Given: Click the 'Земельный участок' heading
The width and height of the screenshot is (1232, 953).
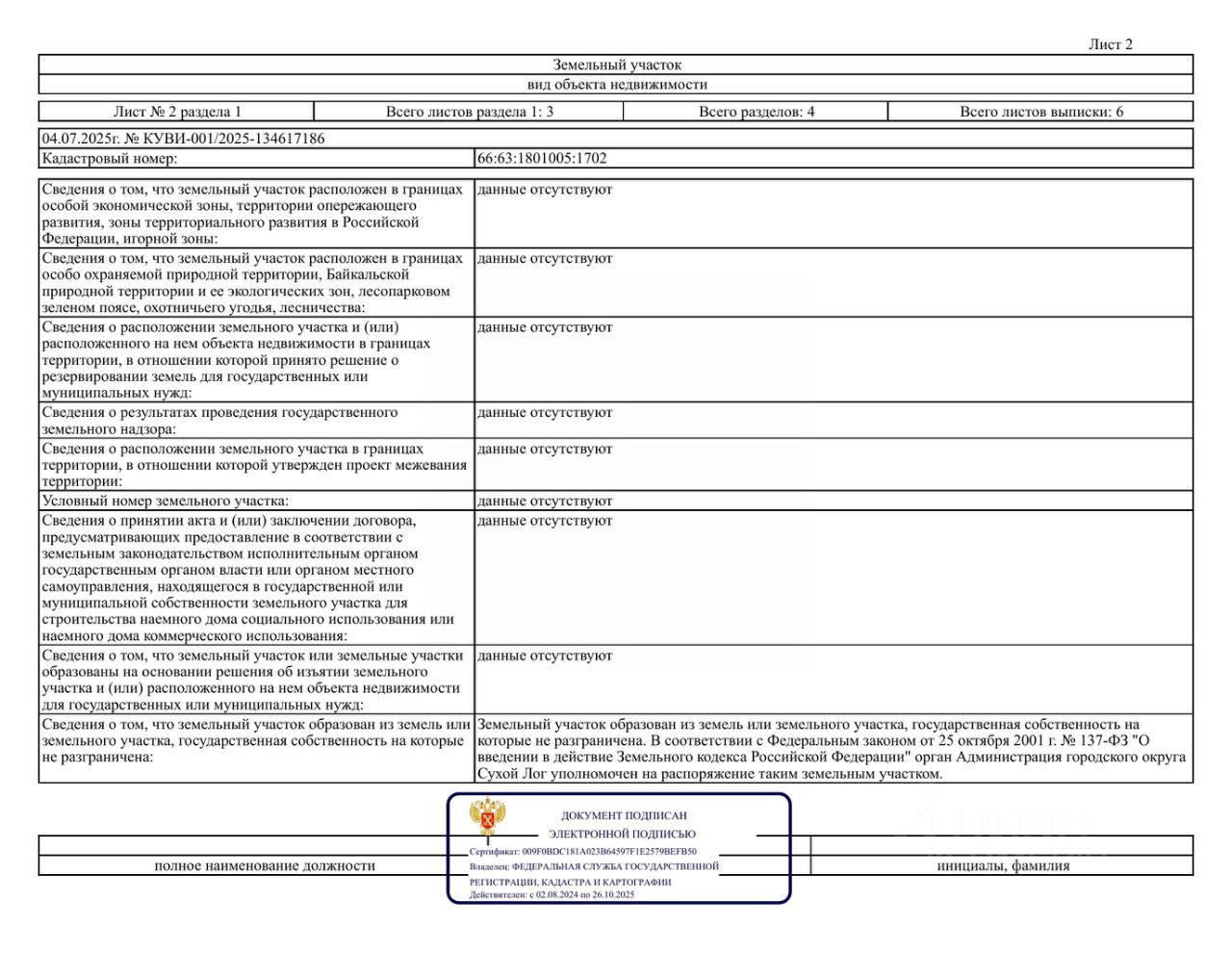Looking at the screenshot, I should [x=616, y=64].
